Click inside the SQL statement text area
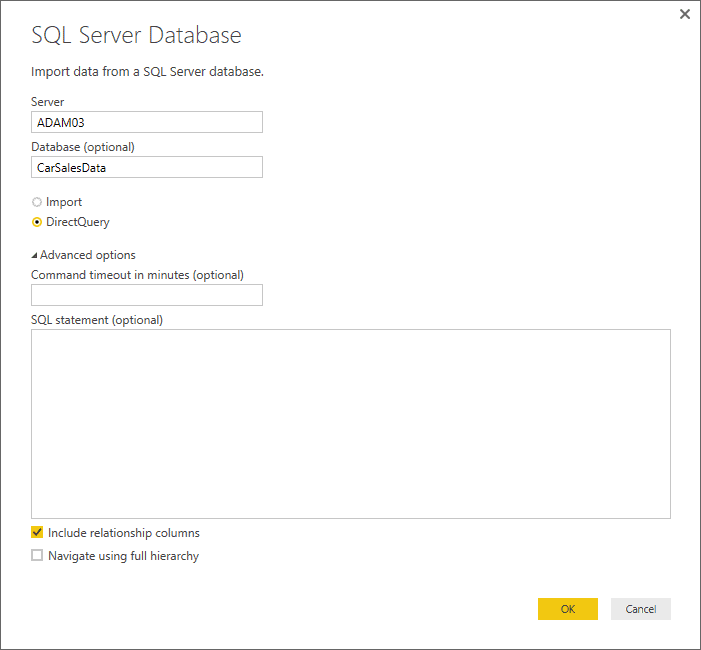 tap(350, 424)
